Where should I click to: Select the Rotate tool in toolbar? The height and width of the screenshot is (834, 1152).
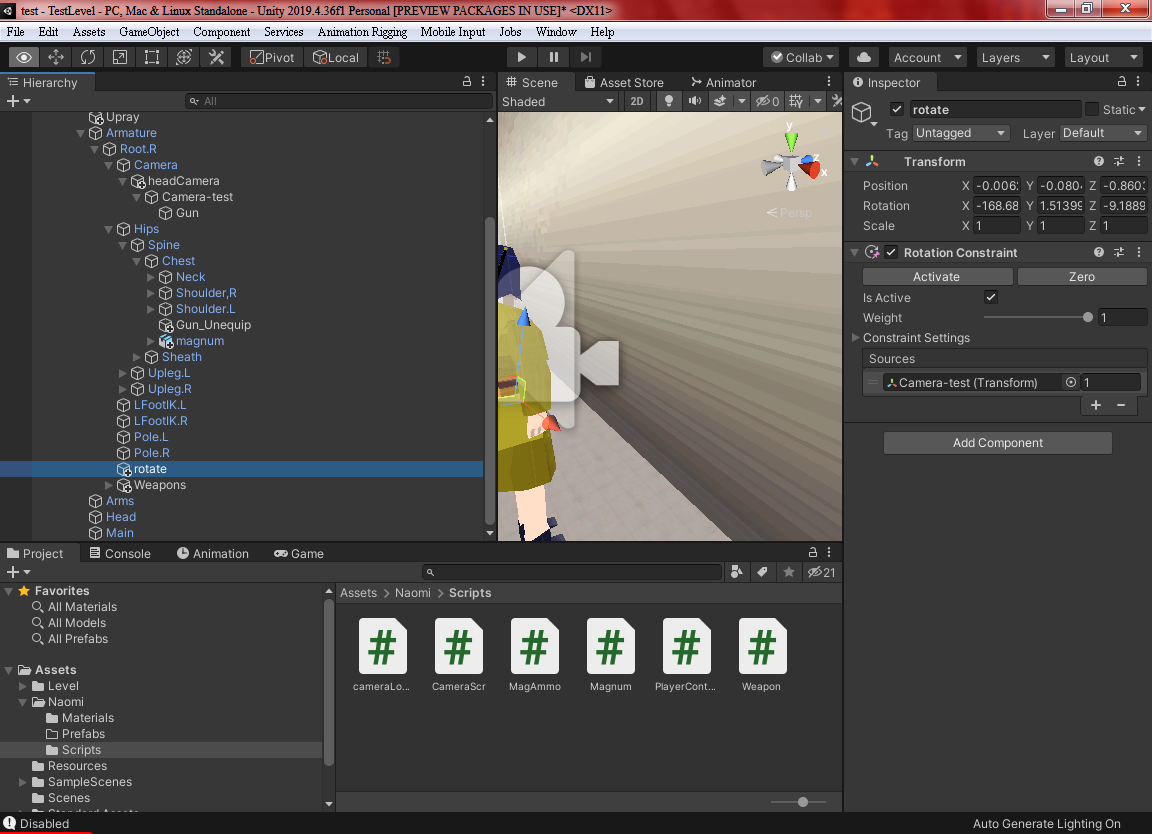pyautogui.click(x=88, y=57)
